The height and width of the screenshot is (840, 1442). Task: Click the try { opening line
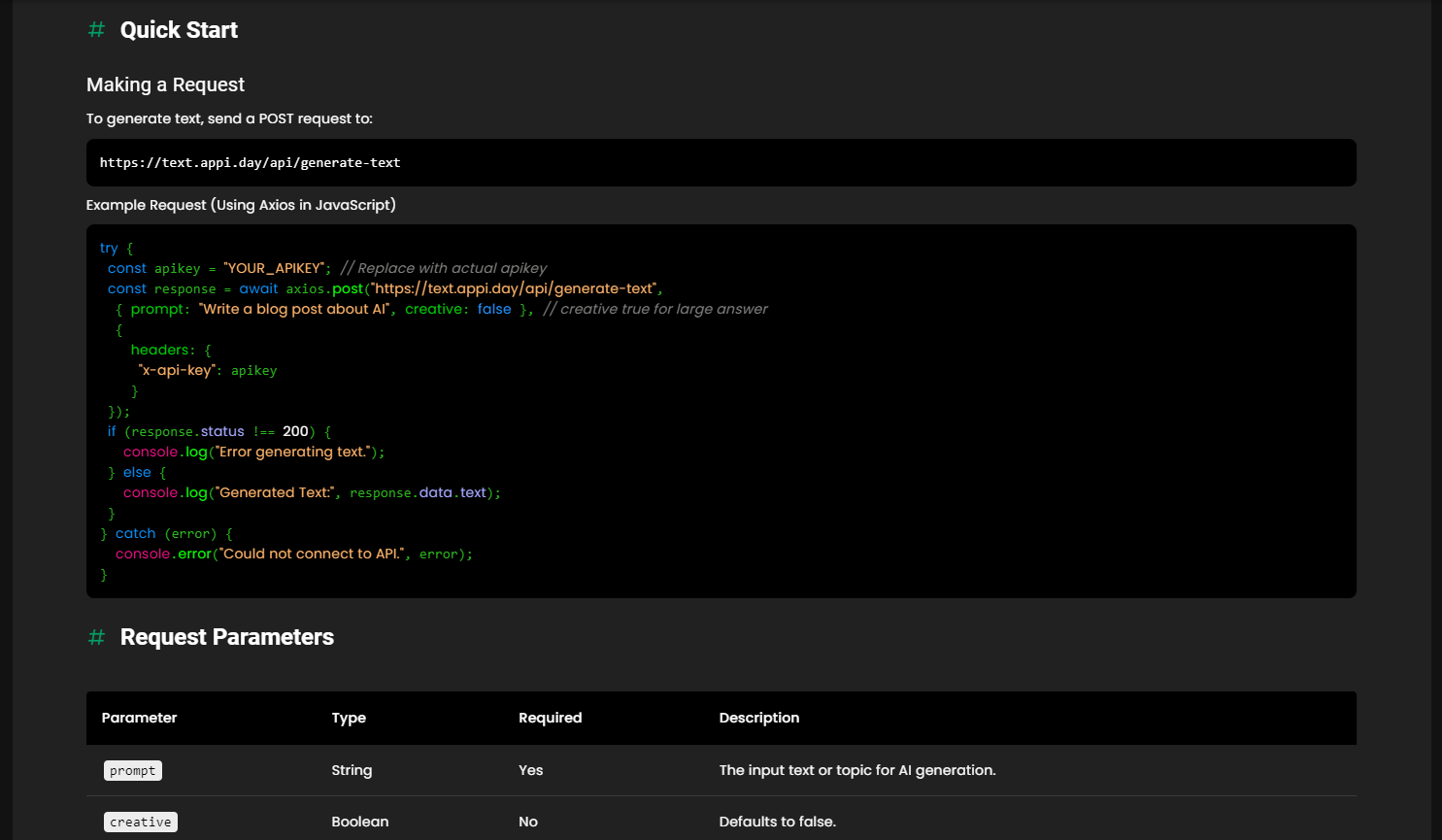pos(117,248)
